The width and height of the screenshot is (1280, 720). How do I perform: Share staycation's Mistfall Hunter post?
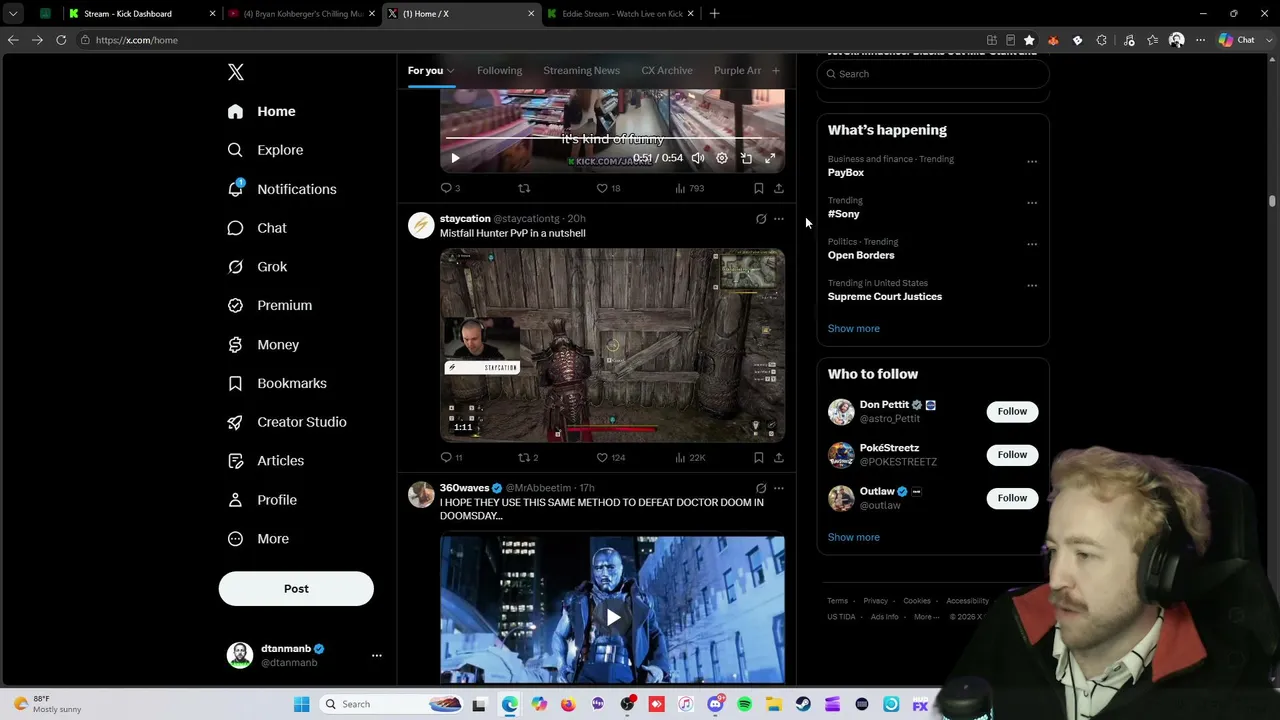pyautogui.click(x=779, y=457)
